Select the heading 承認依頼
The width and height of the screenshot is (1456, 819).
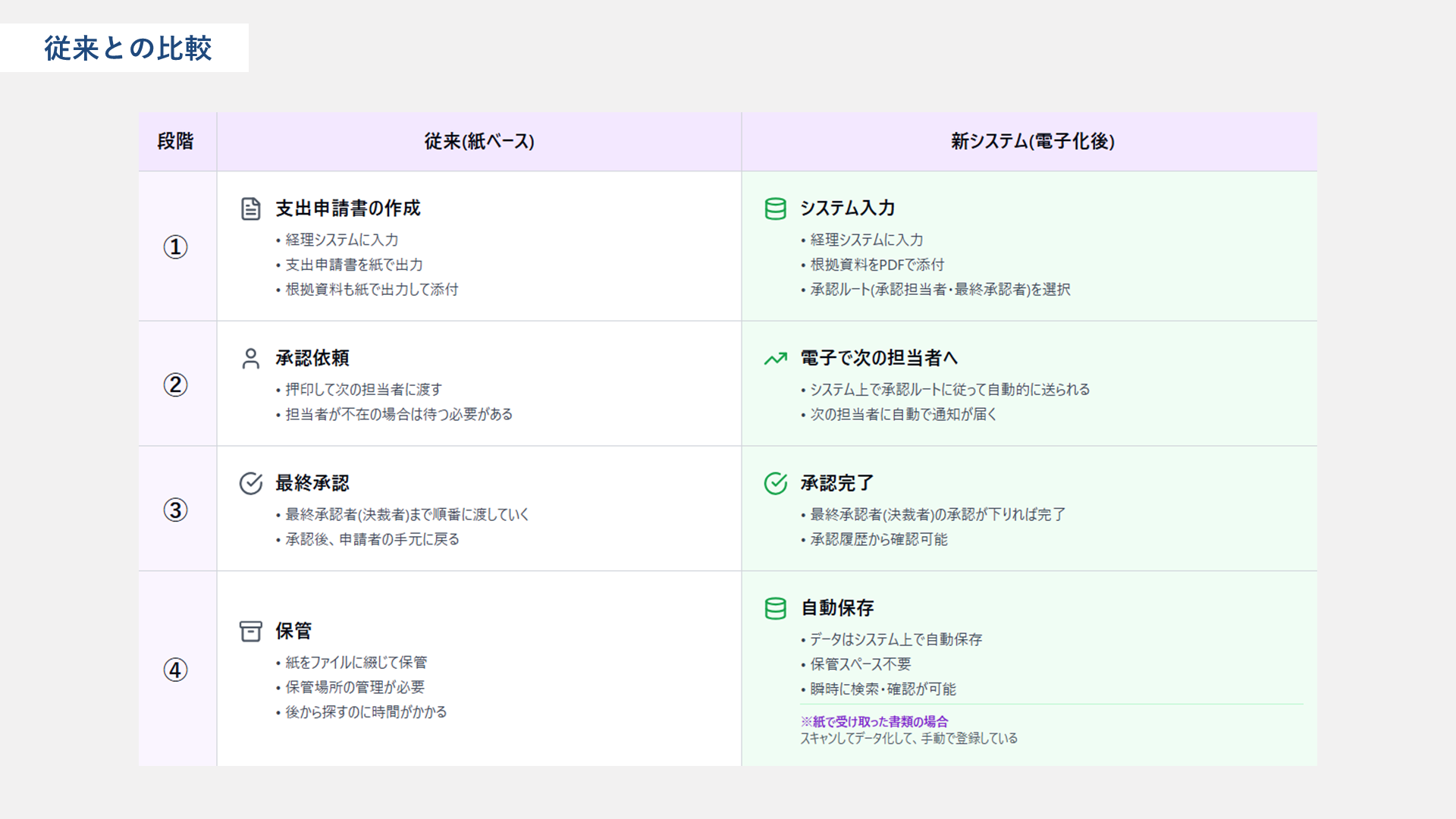click(312, 358)
